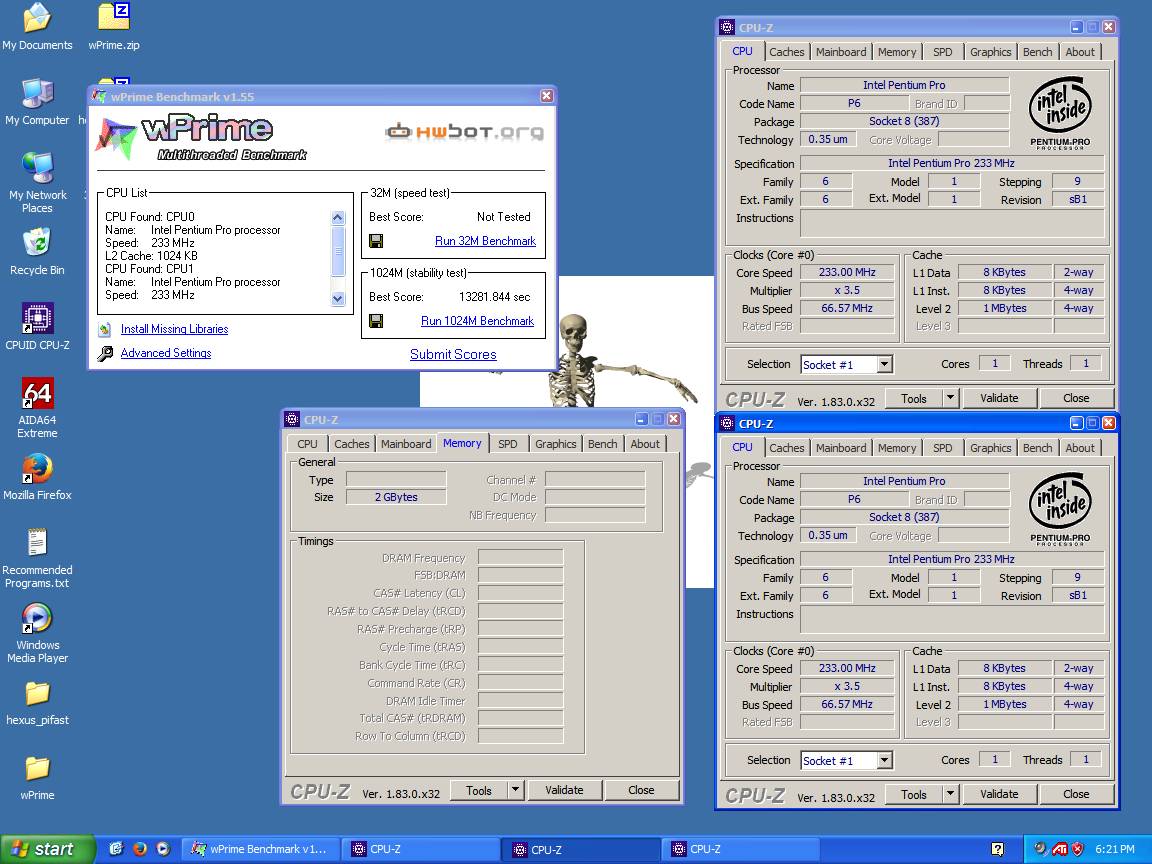Image resolution: width=1152 pixels, height=864 pixels.
Task: Select wPrime Benchmark taskbar button
Action: (x=261, y=849)
